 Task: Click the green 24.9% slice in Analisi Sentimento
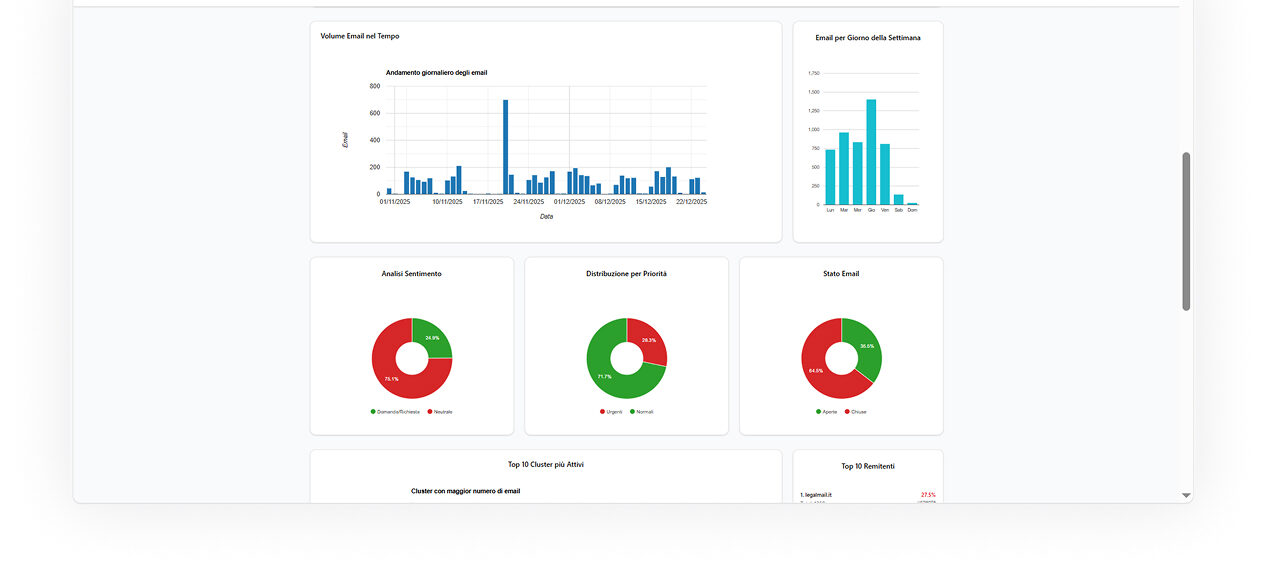click(434, 338)
